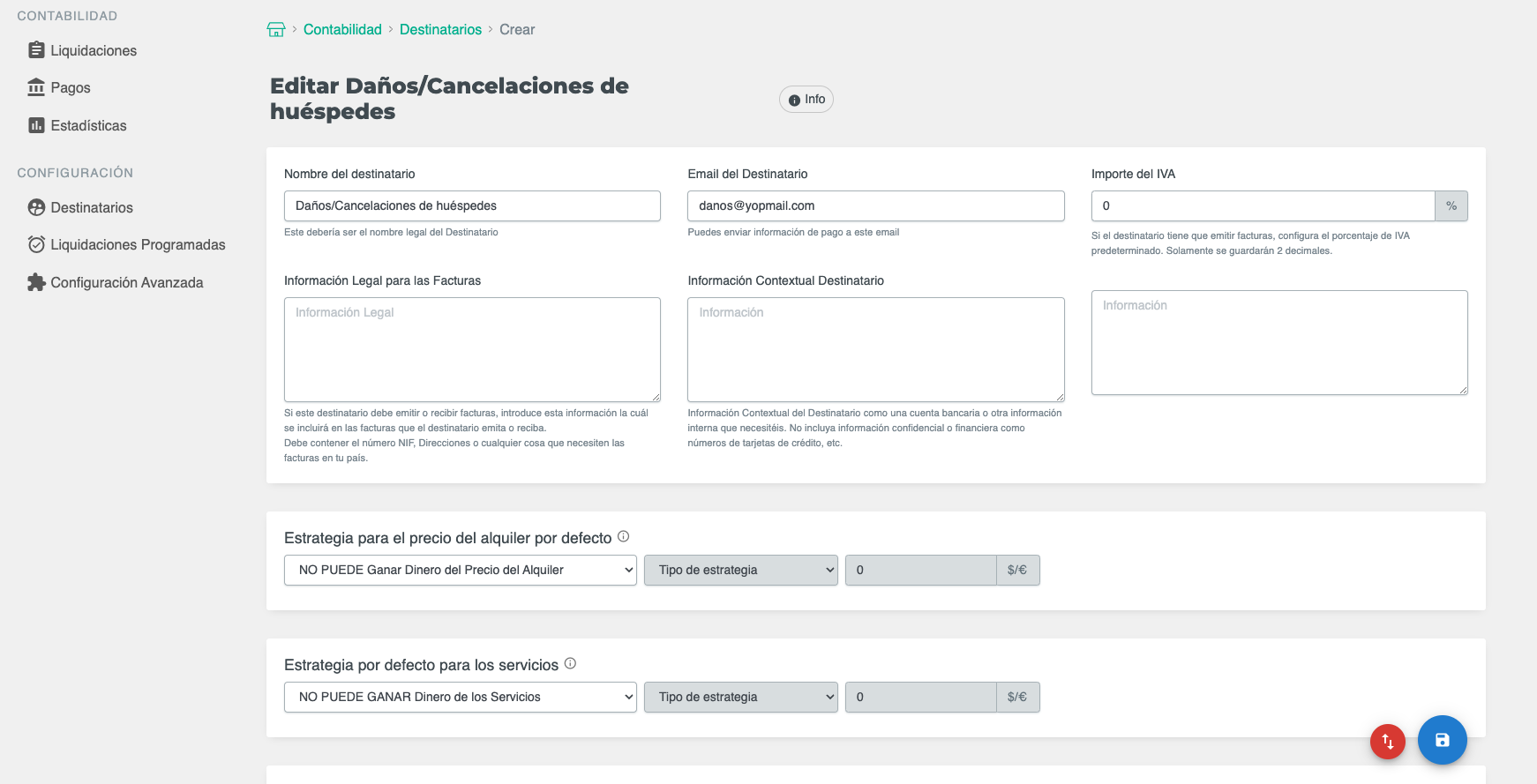
Task: Open info tooltip for rental price strategy
Action: click(623, 536)
